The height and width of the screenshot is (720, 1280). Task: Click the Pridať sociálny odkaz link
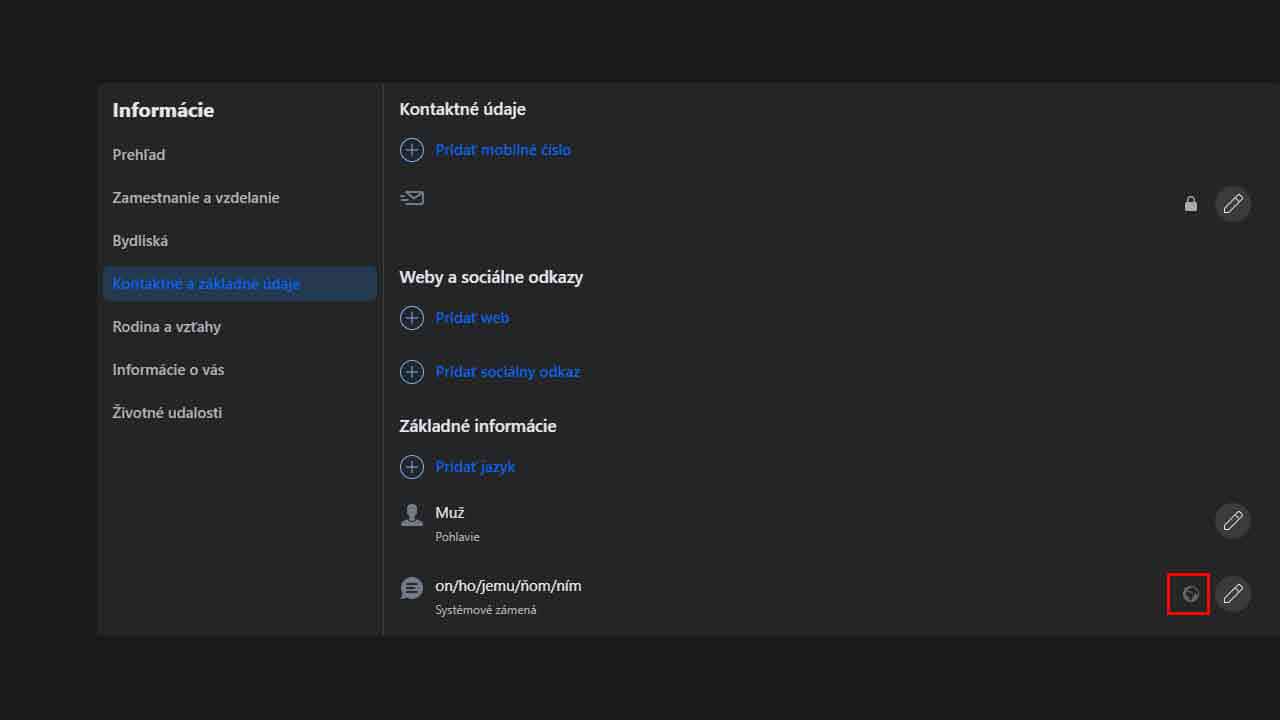507,372
